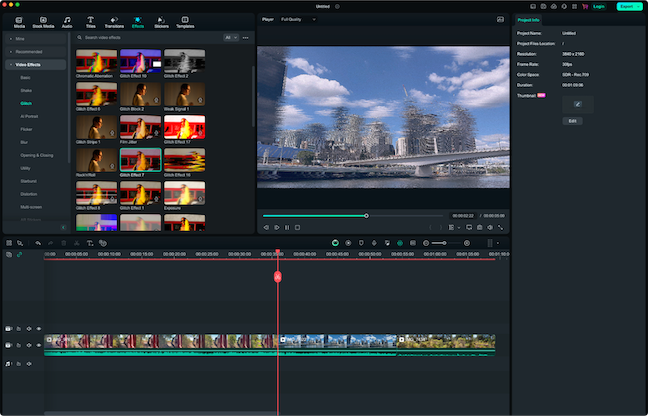
Task: Click the Export button
Action: tap(628, 6)
